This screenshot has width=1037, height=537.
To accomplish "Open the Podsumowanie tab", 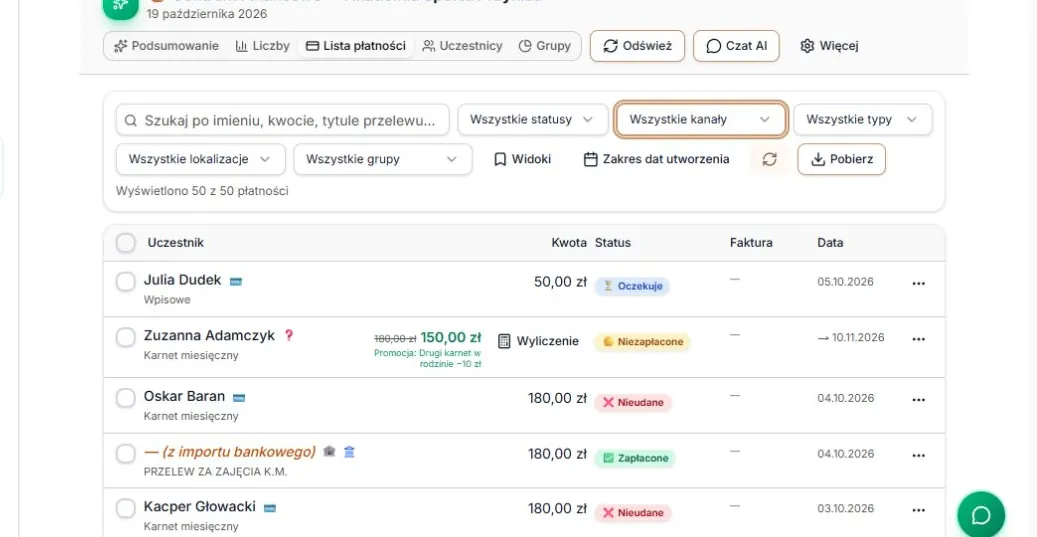I will [x=166, y=46].
